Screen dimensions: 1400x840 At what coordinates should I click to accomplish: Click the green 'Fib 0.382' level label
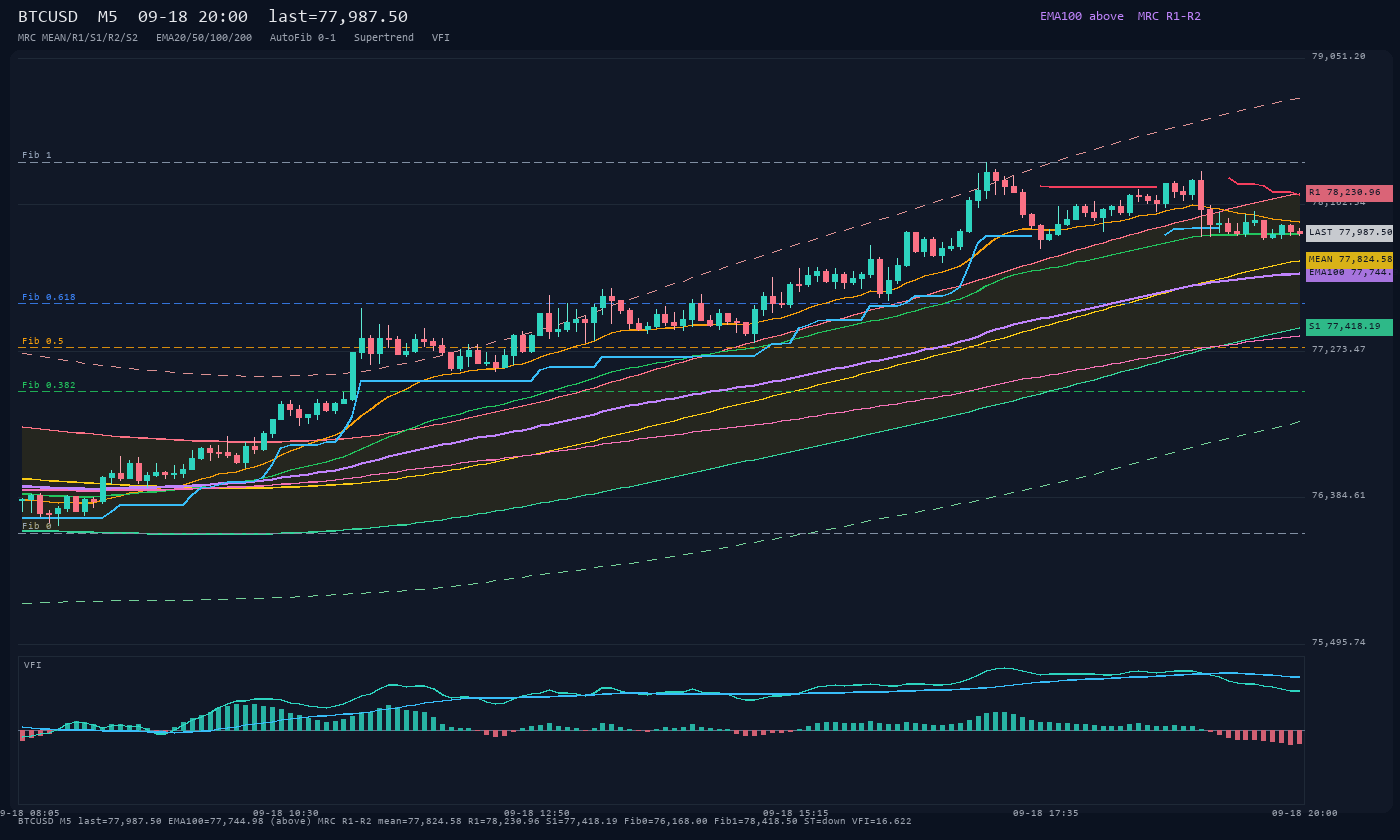click(x=49, y=386)
